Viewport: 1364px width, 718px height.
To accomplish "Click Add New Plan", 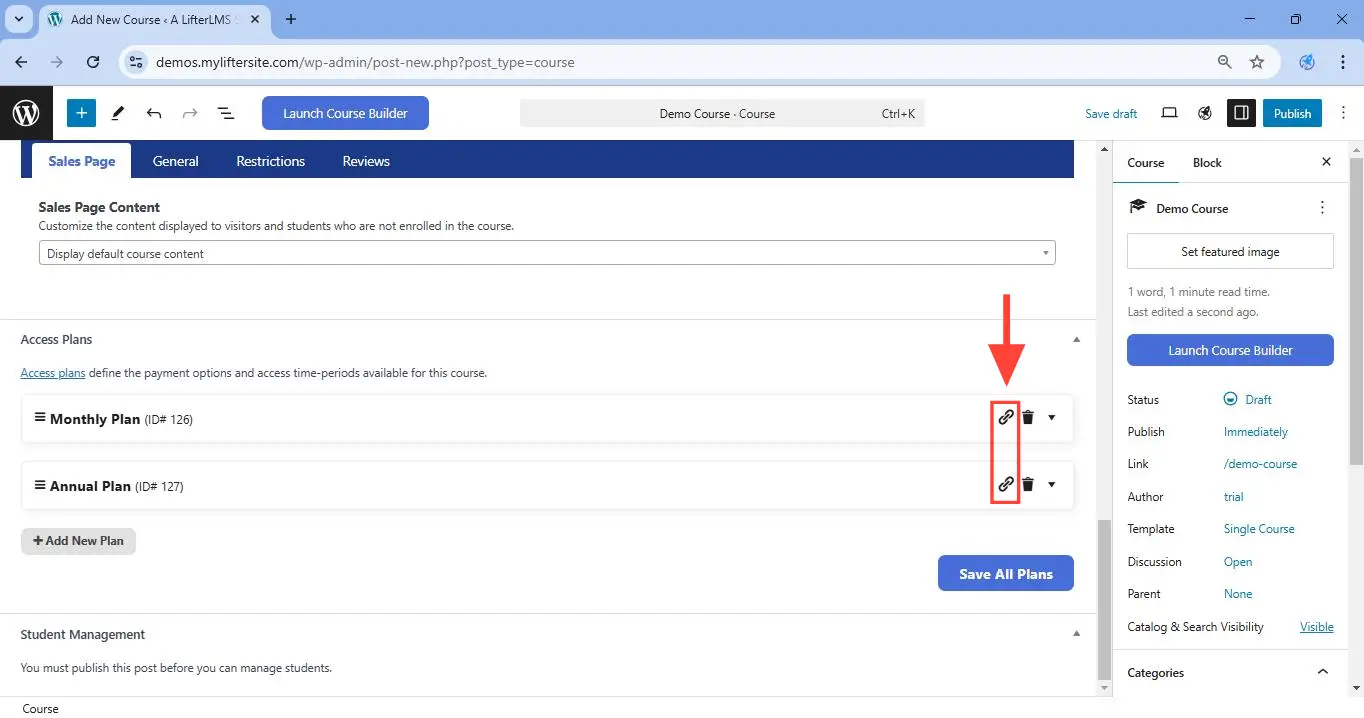I will click(x=78, y=540).
